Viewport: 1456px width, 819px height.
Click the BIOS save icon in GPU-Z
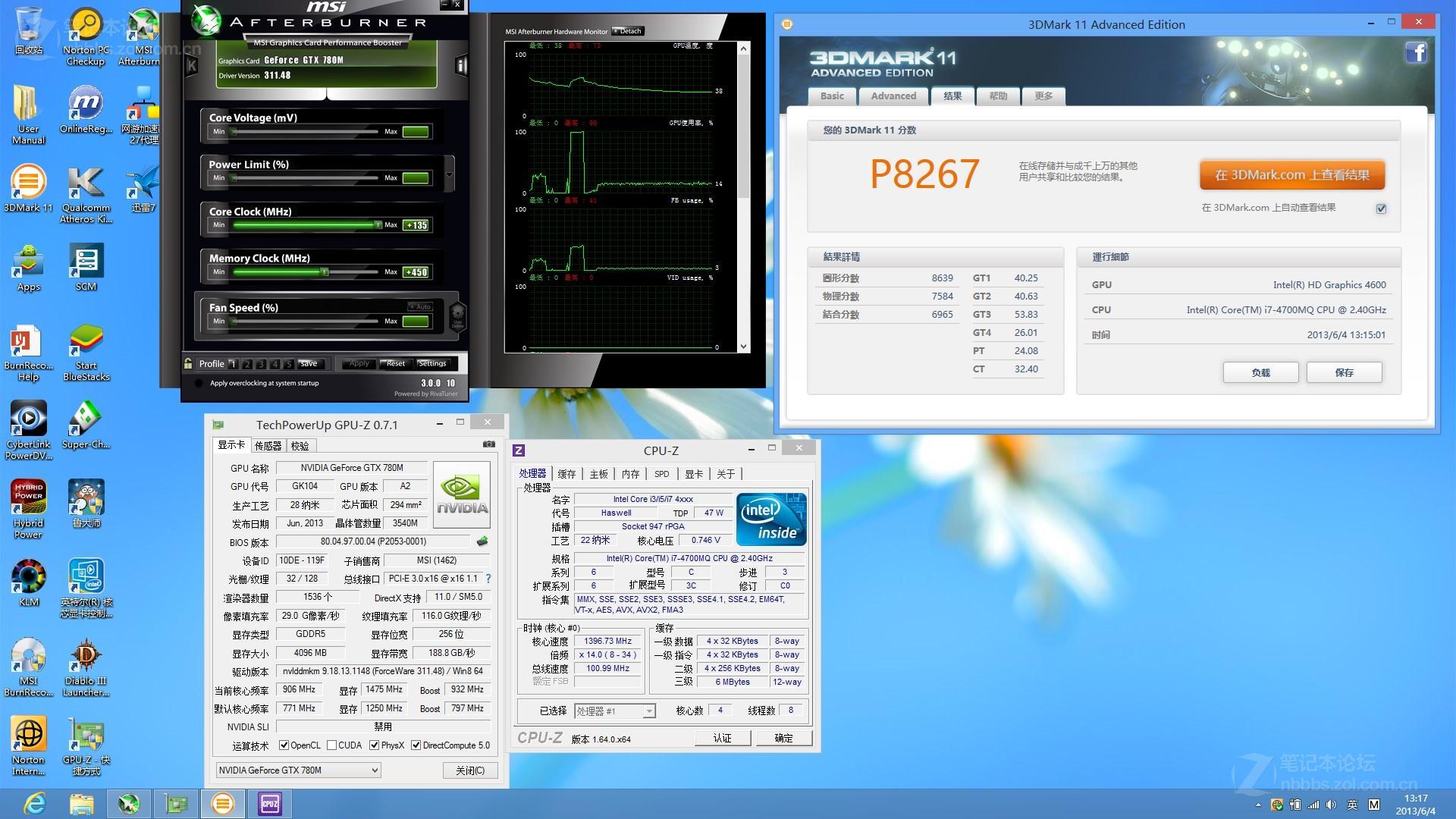482,541
